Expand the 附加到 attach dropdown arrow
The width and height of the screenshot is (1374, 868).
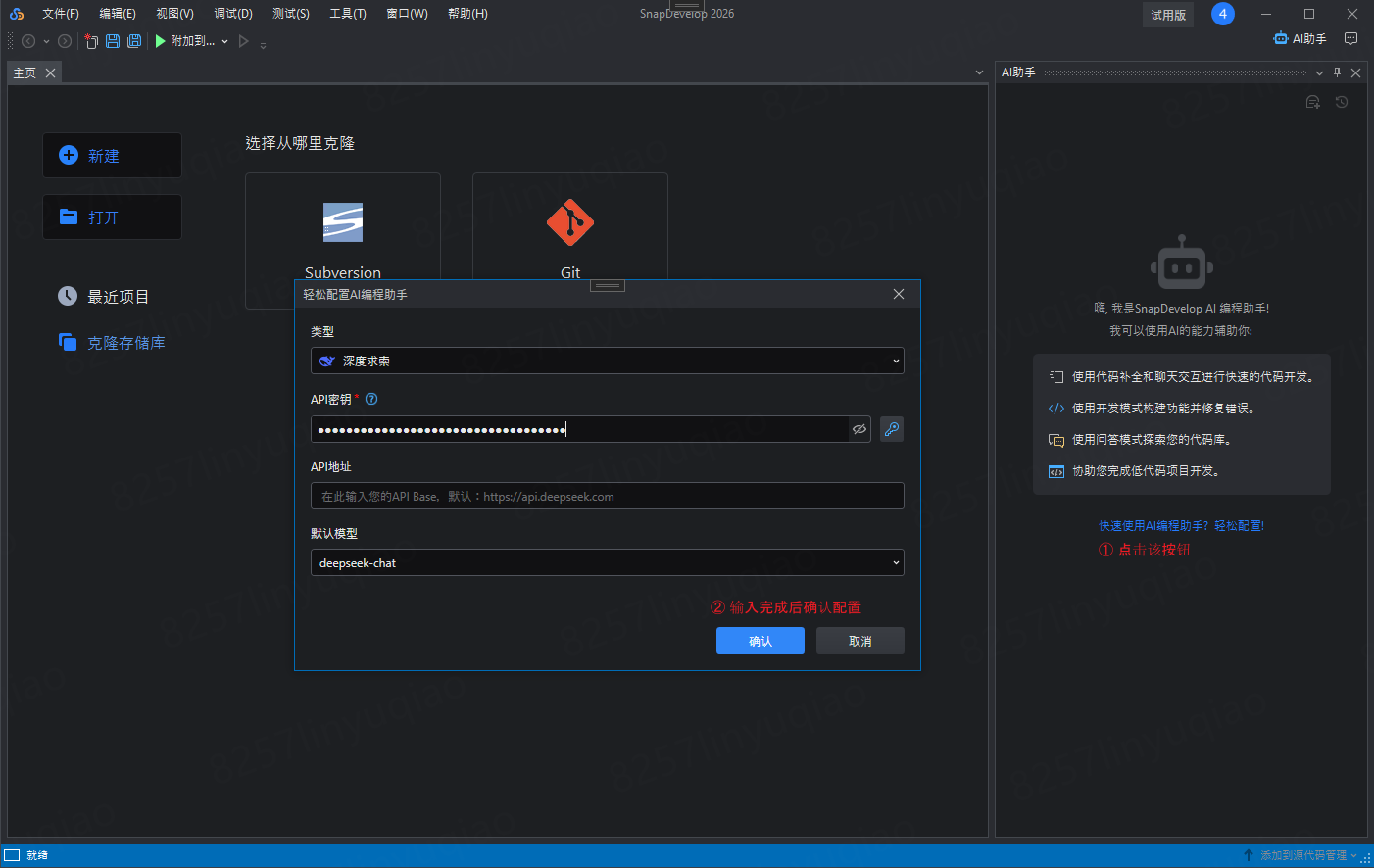tap(225, 41)
